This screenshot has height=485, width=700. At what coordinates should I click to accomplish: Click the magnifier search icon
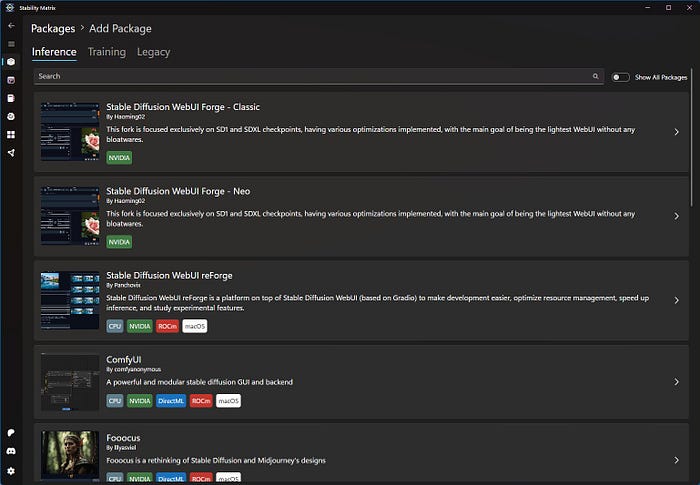596,76
